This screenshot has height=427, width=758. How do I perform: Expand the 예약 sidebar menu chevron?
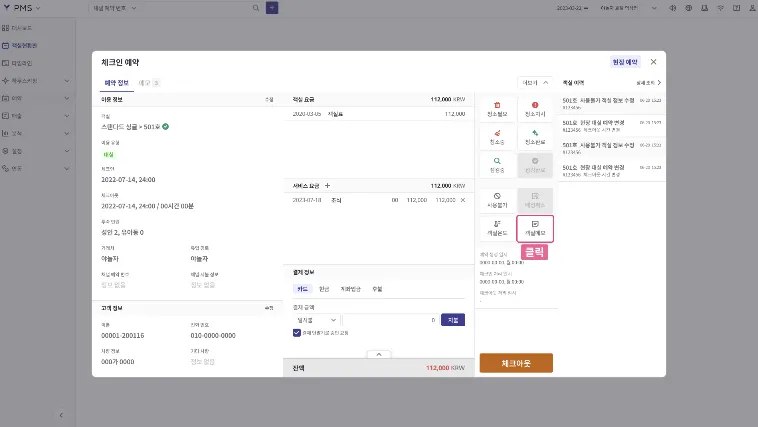pos(67,98)
